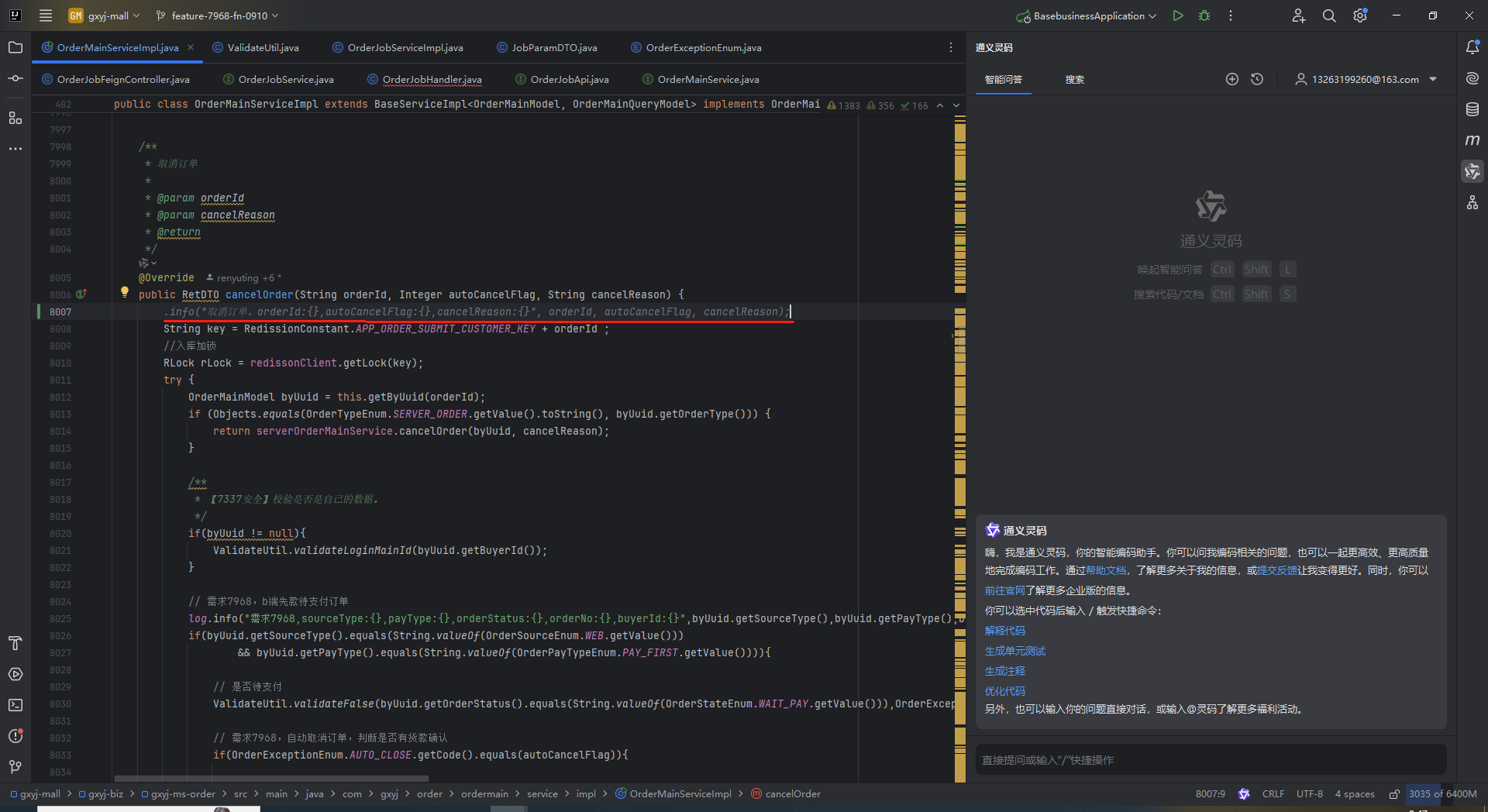Open the Structure tool window icon
The width and height of the screenshot is (1488, 812).
15,118
